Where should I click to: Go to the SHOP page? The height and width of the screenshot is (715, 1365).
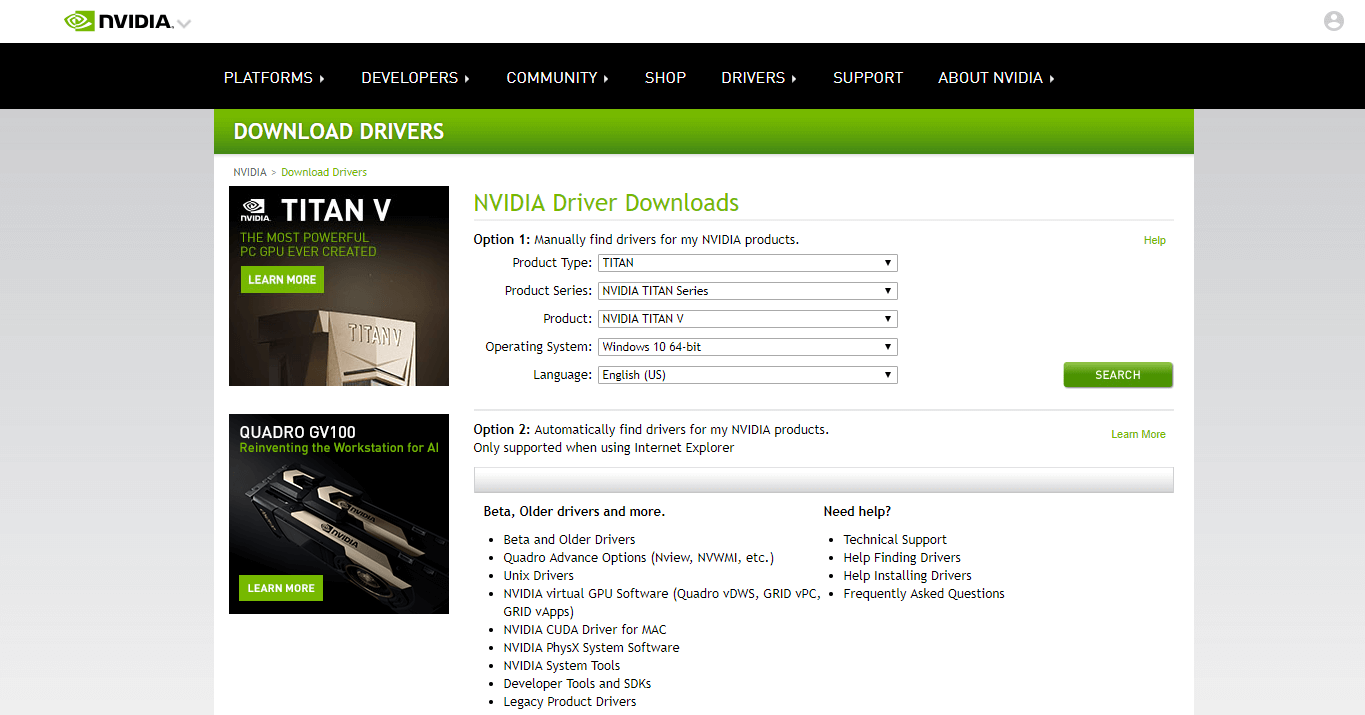(x=665, y=77)
